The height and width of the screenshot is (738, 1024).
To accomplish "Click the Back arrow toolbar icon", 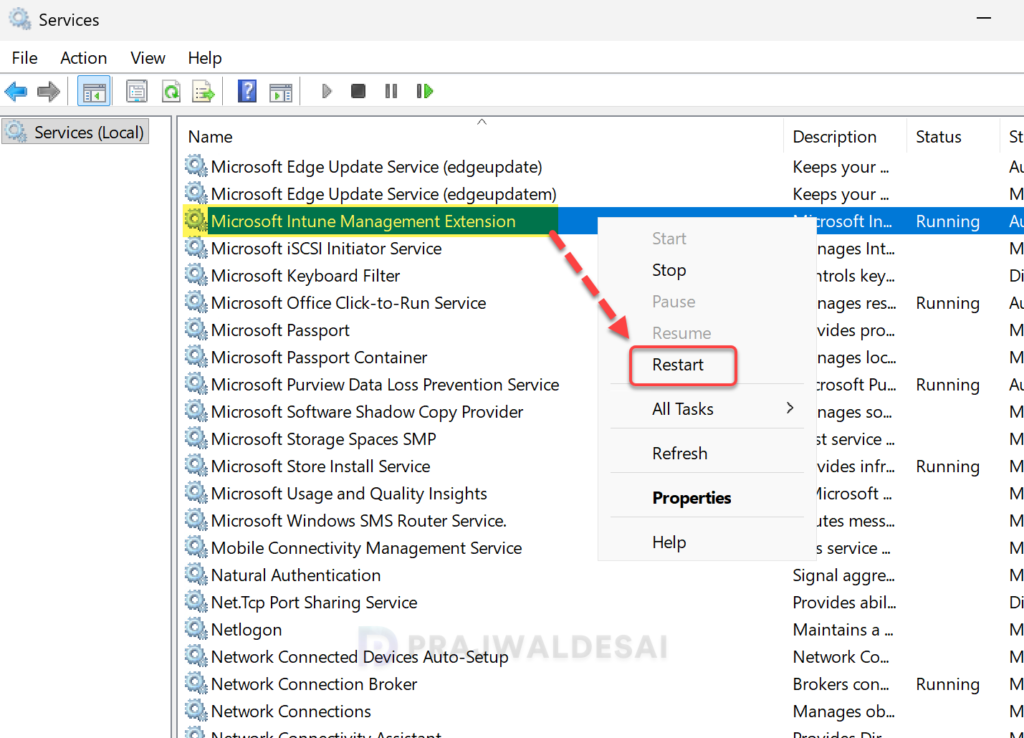I will [x=16, y=91].
